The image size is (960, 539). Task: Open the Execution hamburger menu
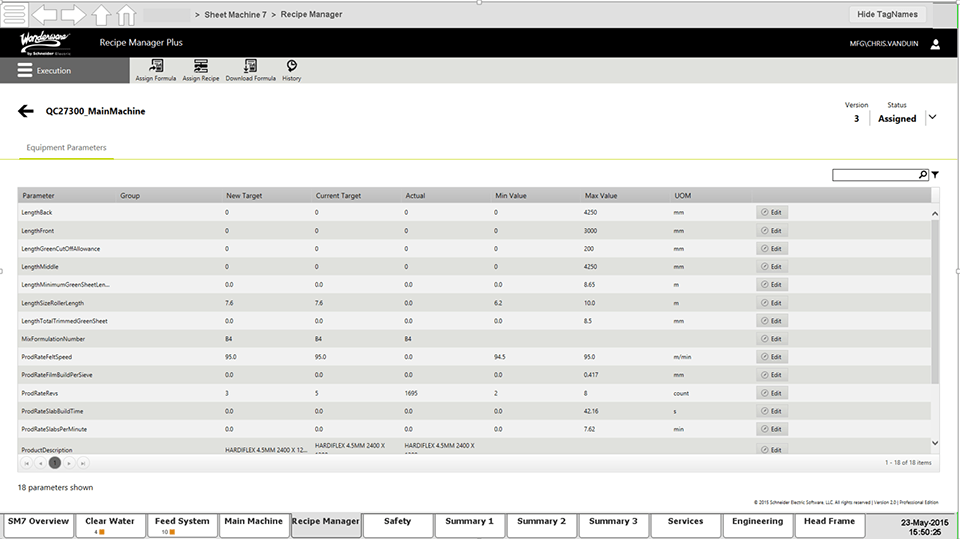[25, 71]
